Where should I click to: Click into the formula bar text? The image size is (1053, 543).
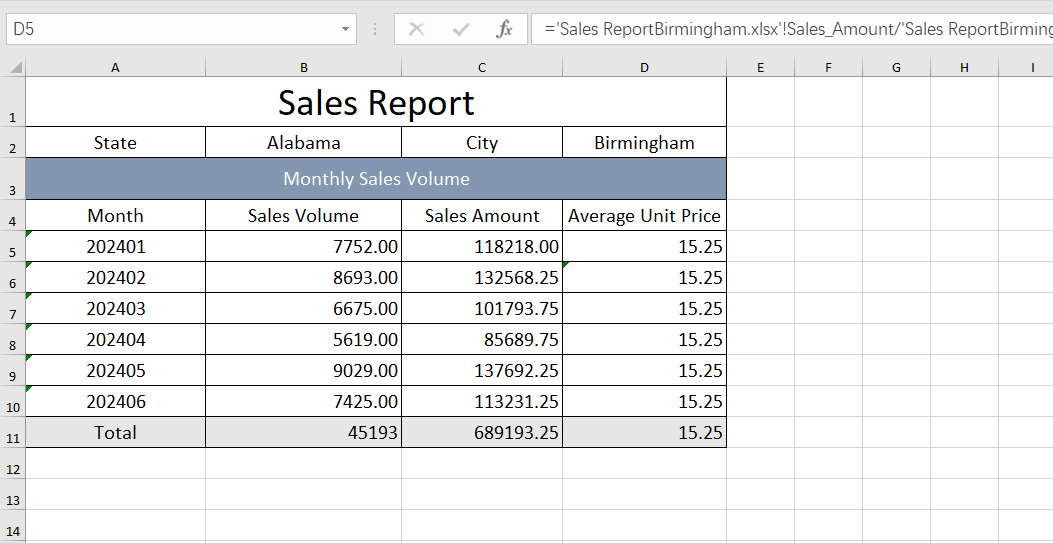[x=792, y=30]
